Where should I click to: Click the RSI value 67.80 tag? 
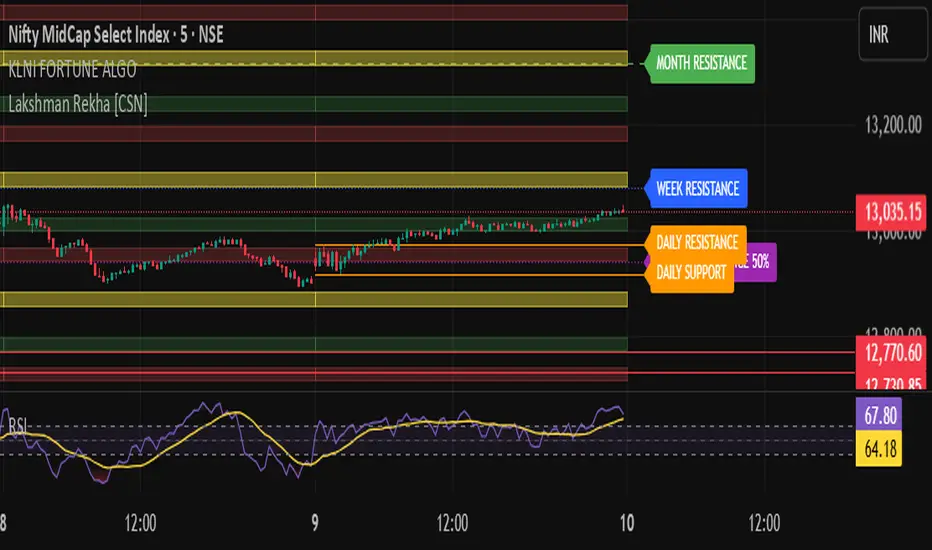pyautogui.click(x=879, y=414)
